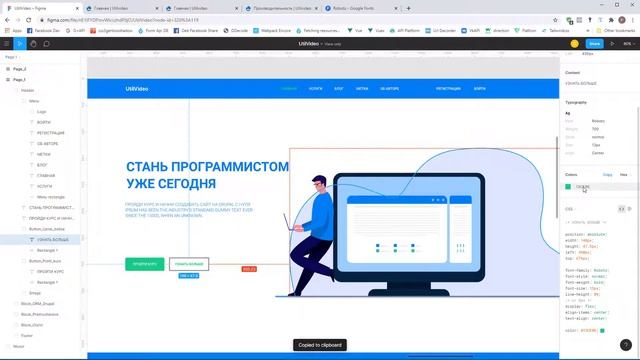The width and height of the screenshot is (640, 360).
Task: Click the yellow user avatar in the toolbar
Action: [x=575, y=44]
